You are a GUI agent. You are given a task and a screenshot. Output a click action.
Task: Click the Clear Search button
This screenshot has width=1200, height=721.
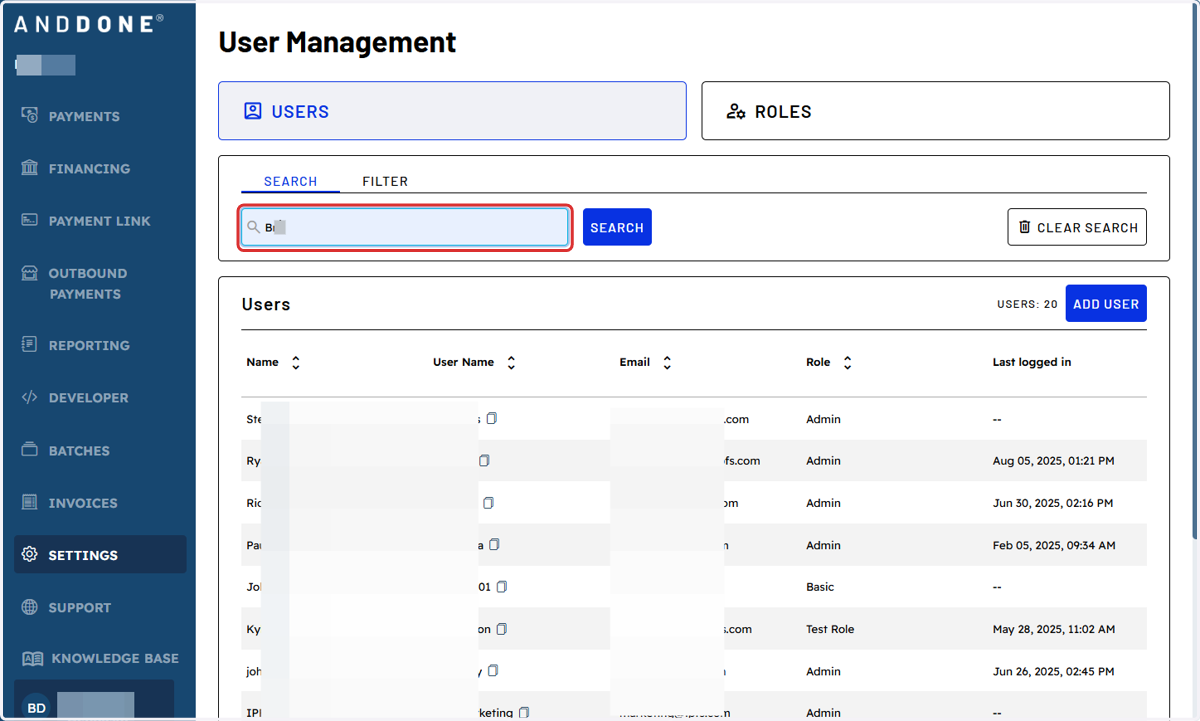click(x=1077, y=227)
